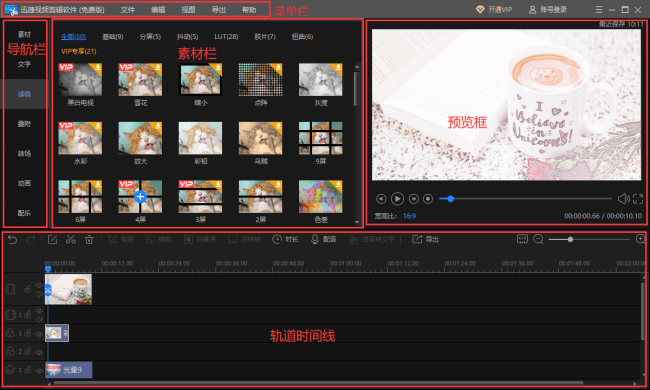
Task: Open the 语音转文字 speech-to-text tool
Action: point(372,240)
